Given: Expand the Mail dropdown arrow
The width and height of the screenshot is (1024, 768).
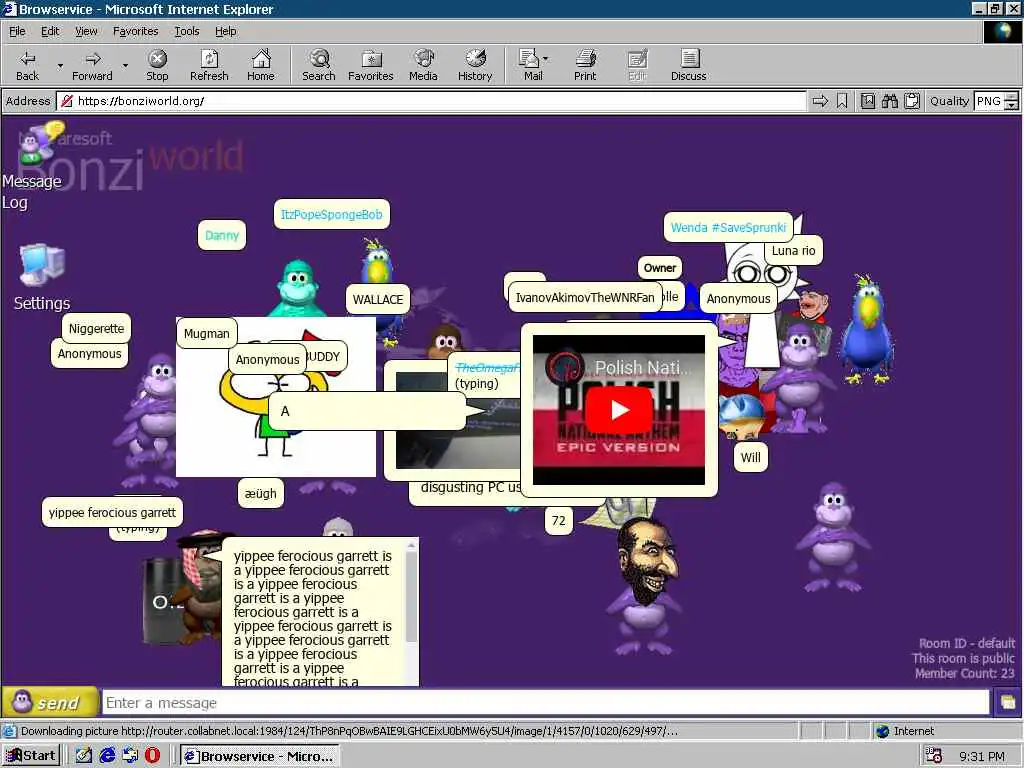Looking at the screenshot, I should tap(546, 59).
